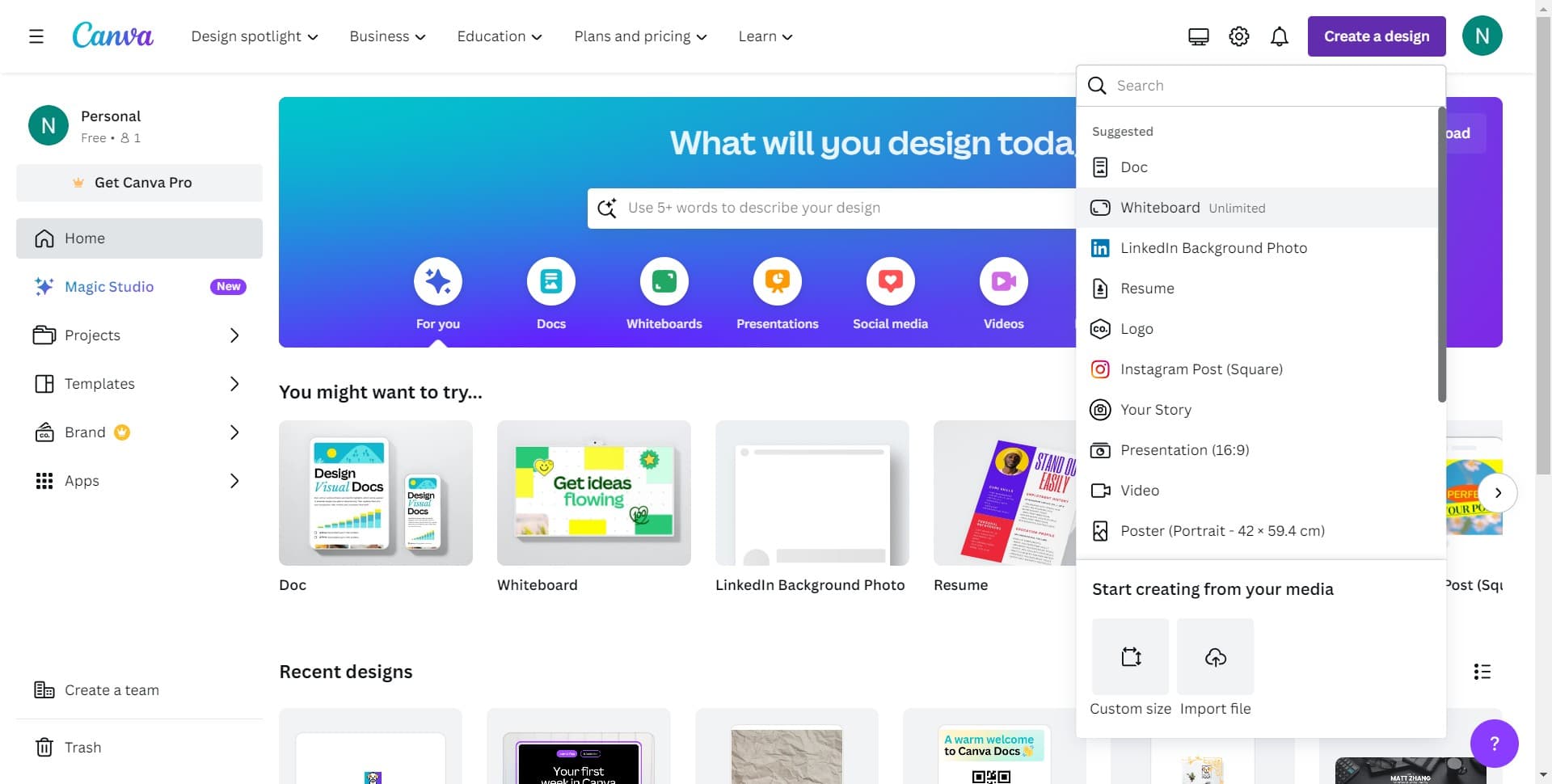Viewport: 1552px width, 784px height.
Task: Open the notifications bell
Action: pos(1280,36)
